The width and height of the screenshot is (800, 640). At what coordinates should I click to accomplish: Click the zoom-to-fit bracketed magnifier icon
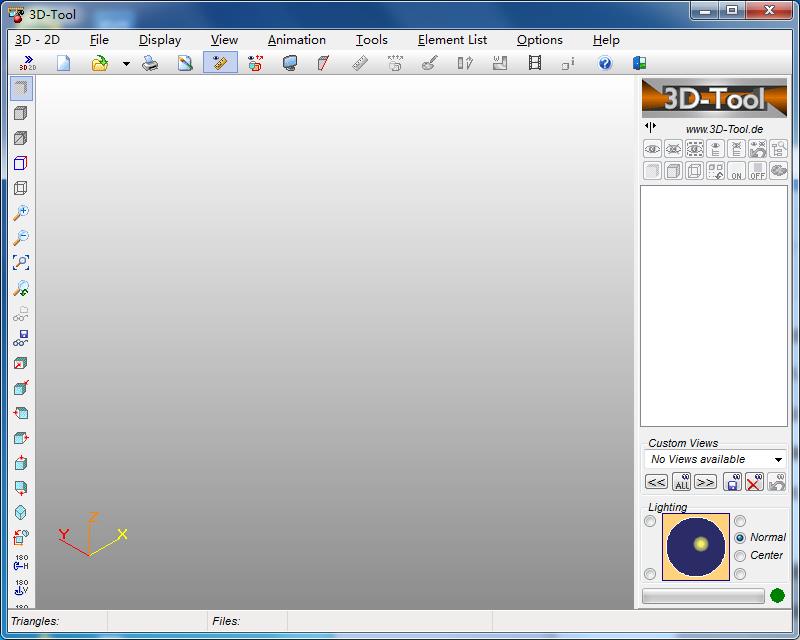21,262
